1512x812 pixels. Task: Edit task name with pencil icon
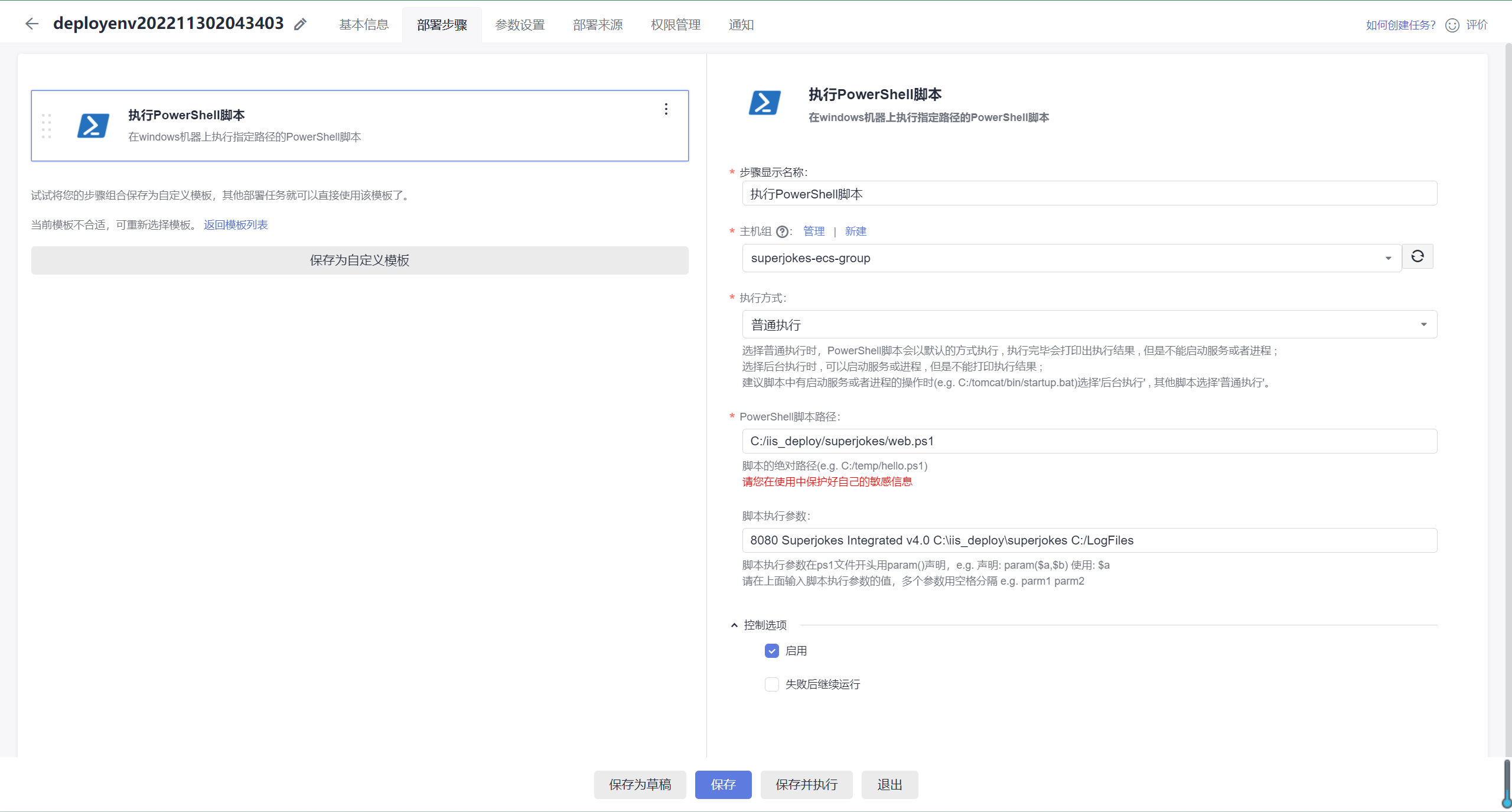click(x=300, y=24)
